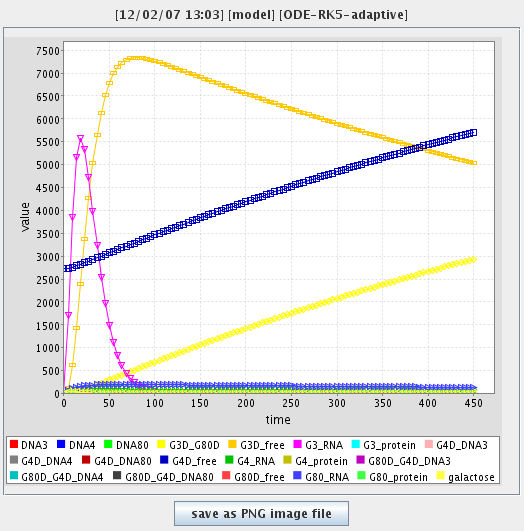Click the G3_RNA legend label text

[324, 445]
